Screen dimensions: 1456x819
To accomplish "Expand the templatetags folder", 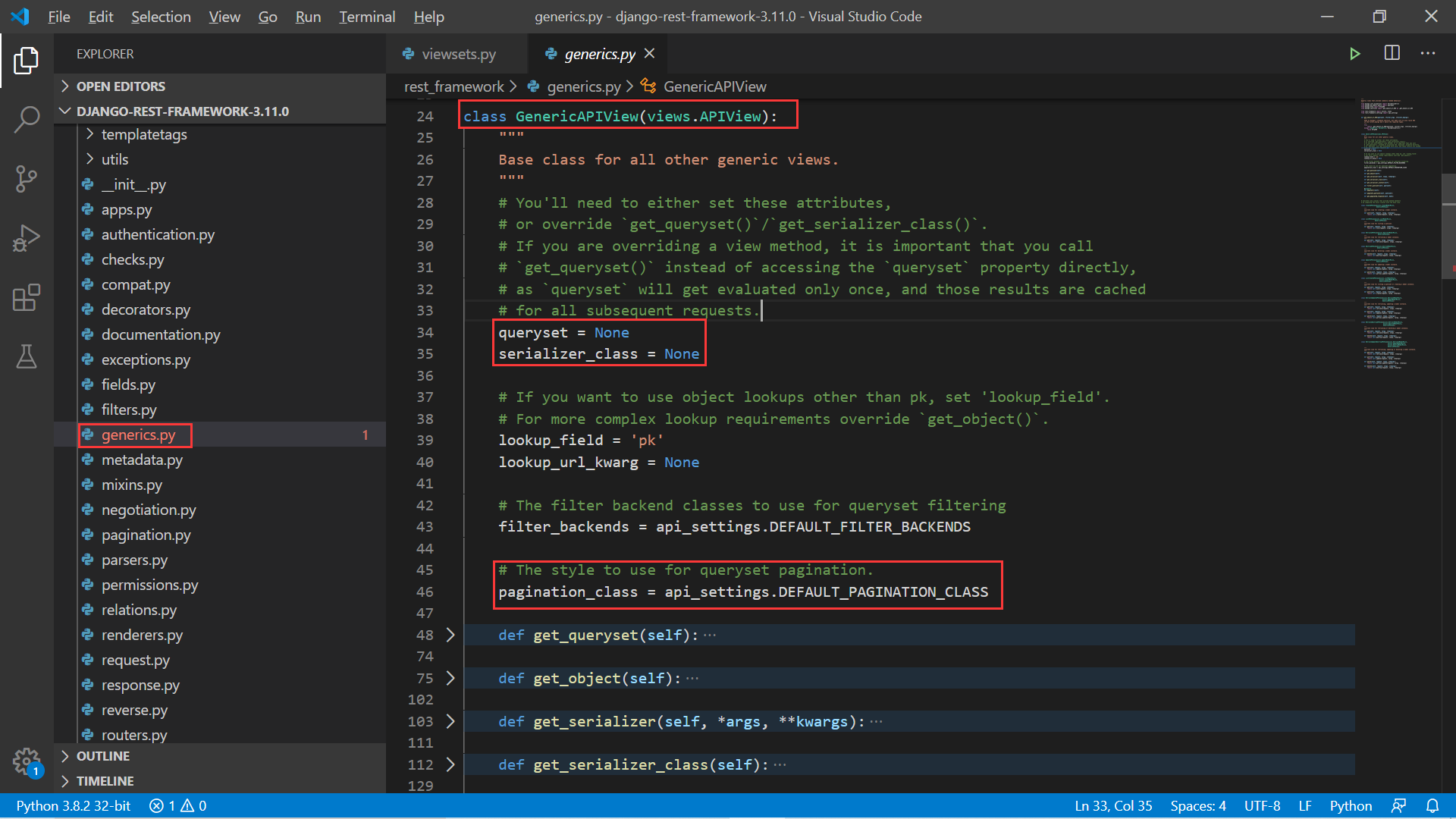I will coord(144,135).
